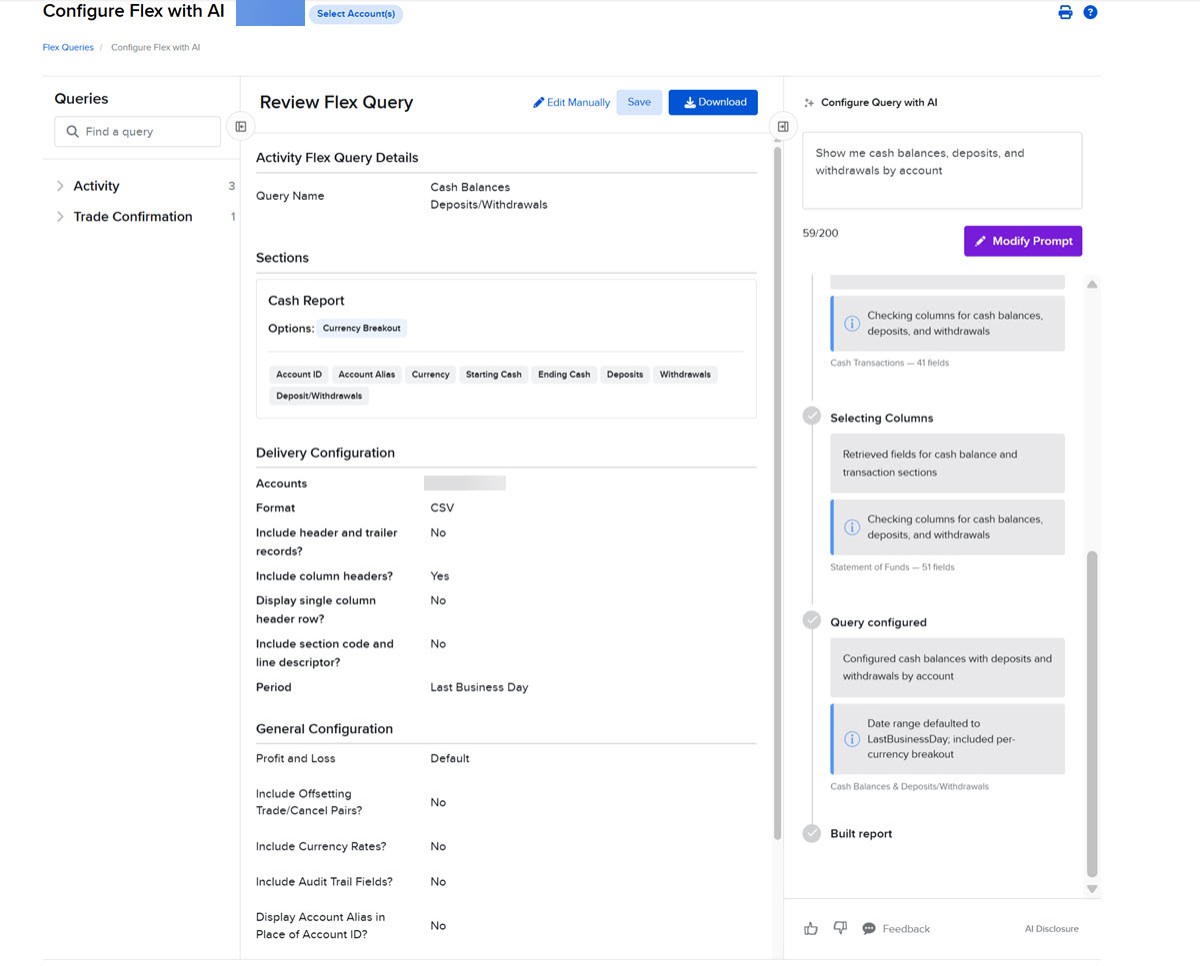The image size is (1200, 966).
Task: Download the flex query
Action: [x=713, y=102]
